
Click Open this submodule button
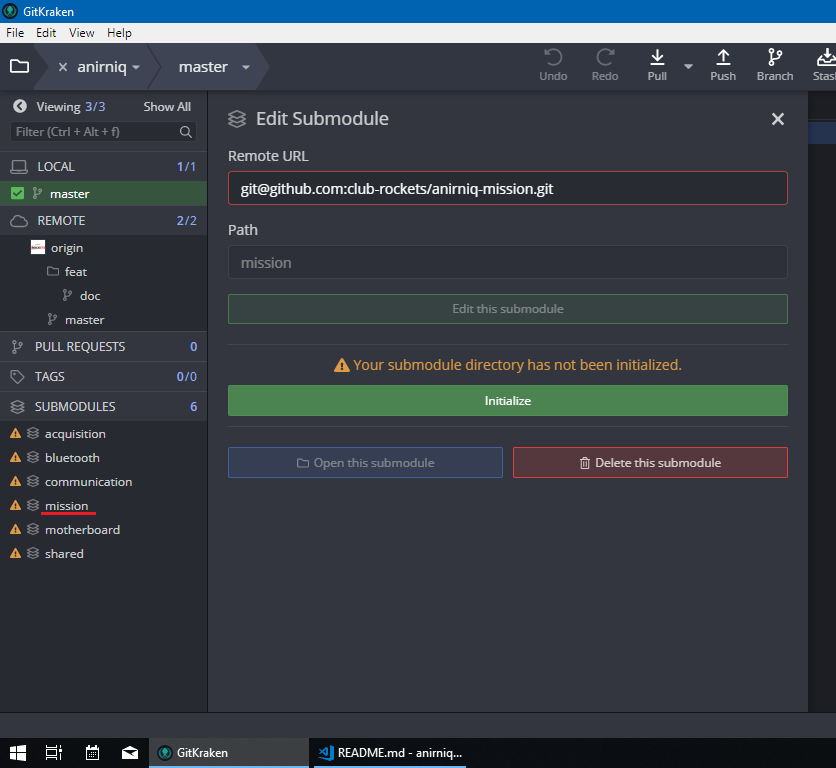[365, 462]
